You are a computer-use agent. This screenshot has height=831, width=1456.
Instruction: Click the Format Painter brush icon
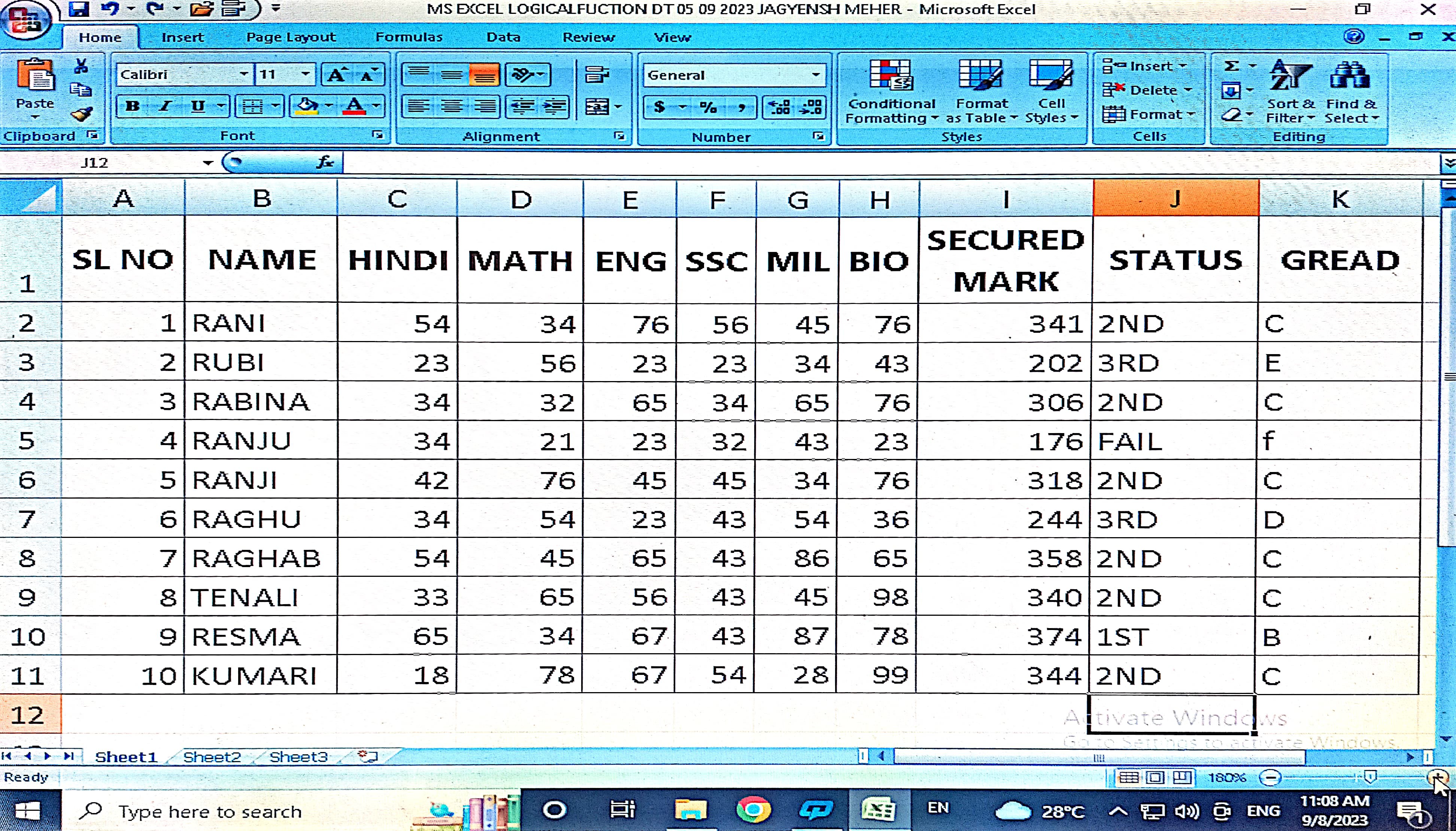pos(82,114)
